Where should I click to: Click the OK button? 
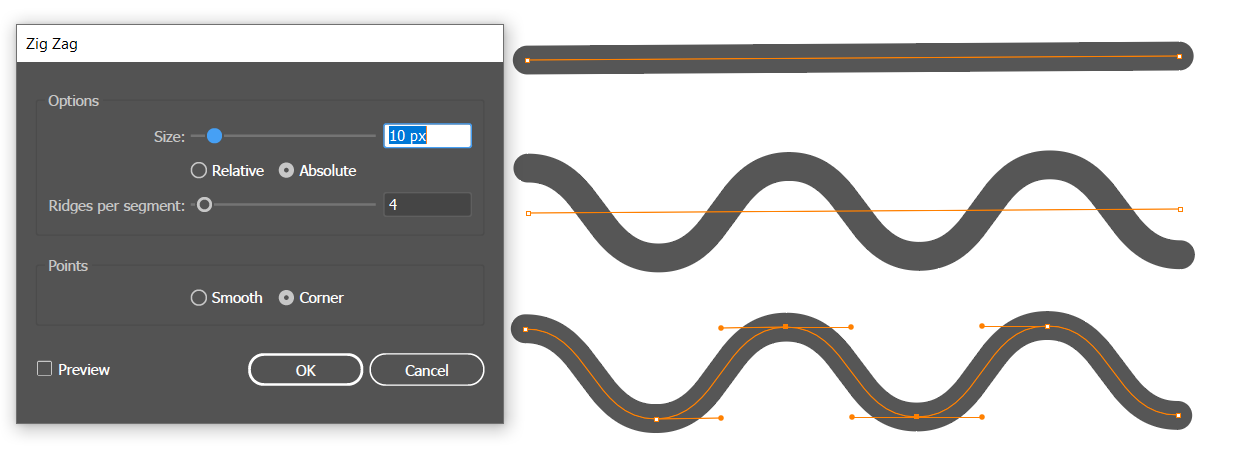[x=305, y=370]
